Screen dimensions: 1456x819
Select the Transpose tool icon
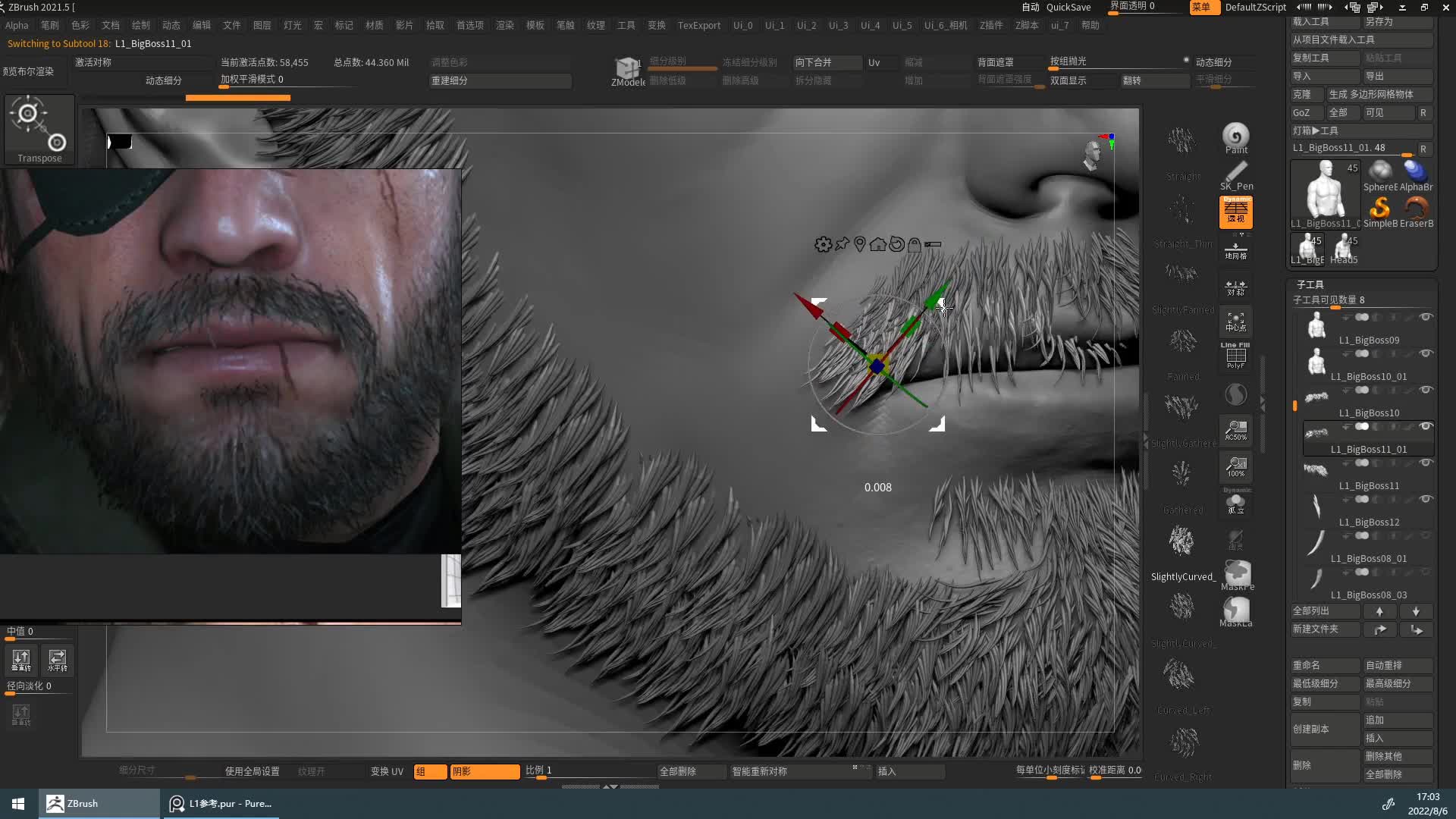coord(39,129)
